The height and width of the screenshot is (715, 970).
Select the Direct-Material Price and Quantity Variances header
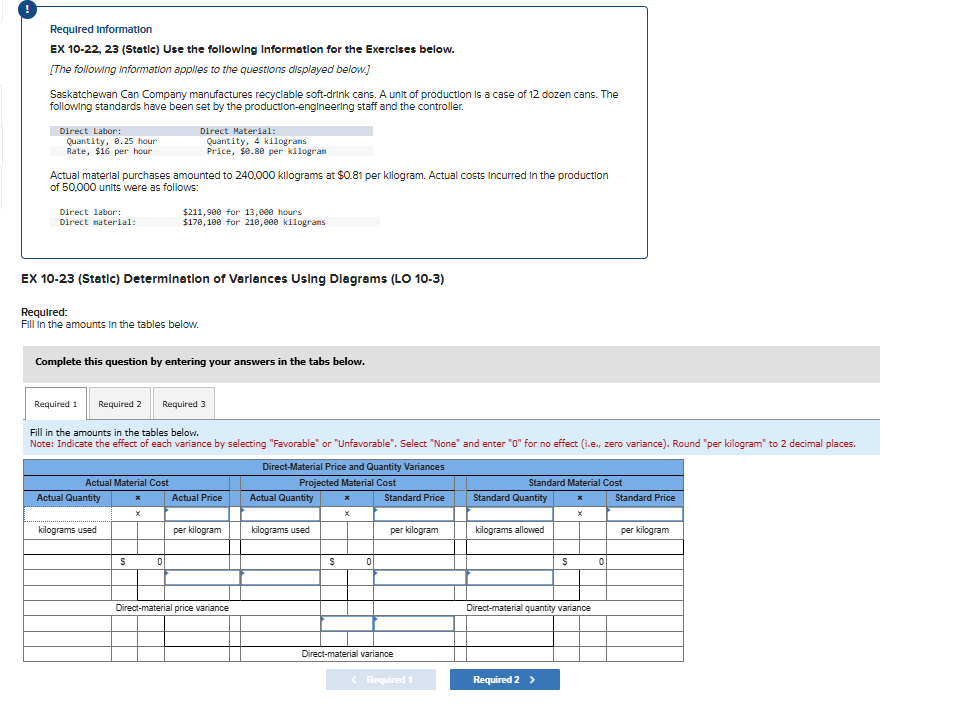pos(351,466)
